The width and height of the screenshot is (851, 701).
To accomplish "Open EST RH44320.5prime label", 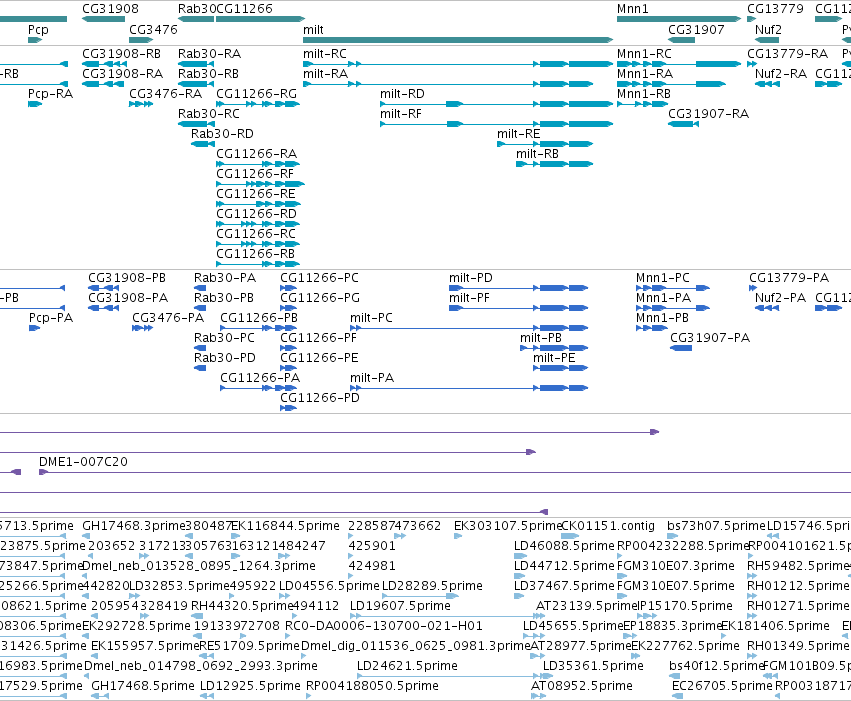I will pos(242,606).
